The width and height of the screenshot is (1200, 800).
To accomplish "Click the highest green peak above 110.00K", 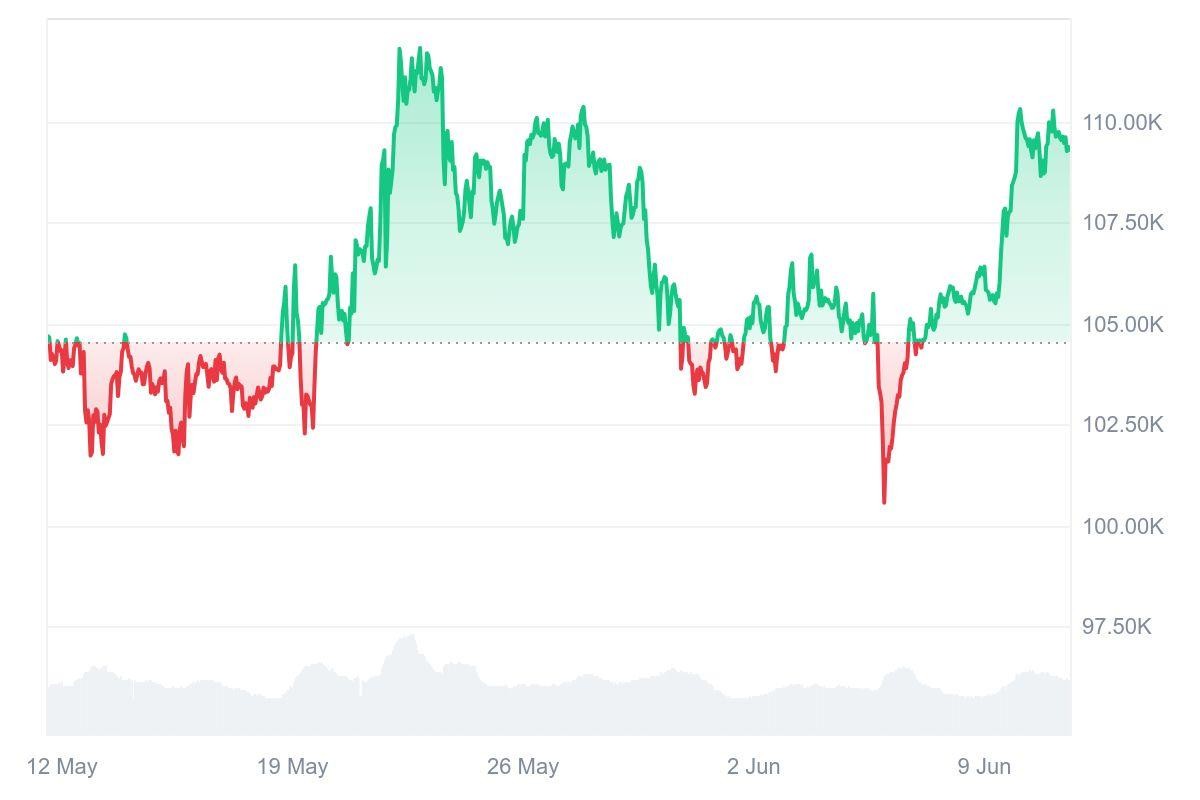I will (x=399, y=49).
